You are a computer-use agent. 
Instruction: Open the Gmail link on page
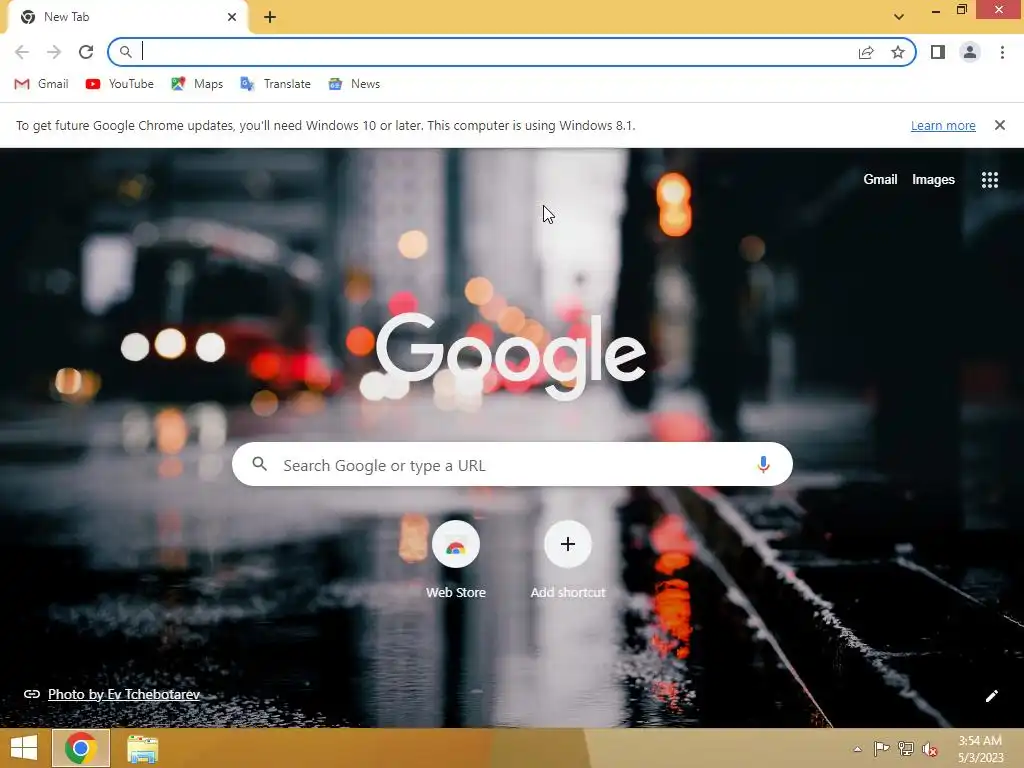pos(880,179)
